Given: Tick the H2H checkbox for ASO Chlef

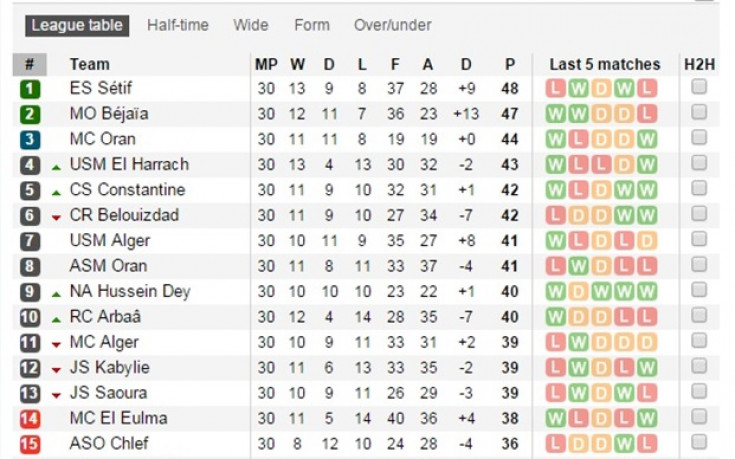Looking at the screenshot, I should (699, 442).
